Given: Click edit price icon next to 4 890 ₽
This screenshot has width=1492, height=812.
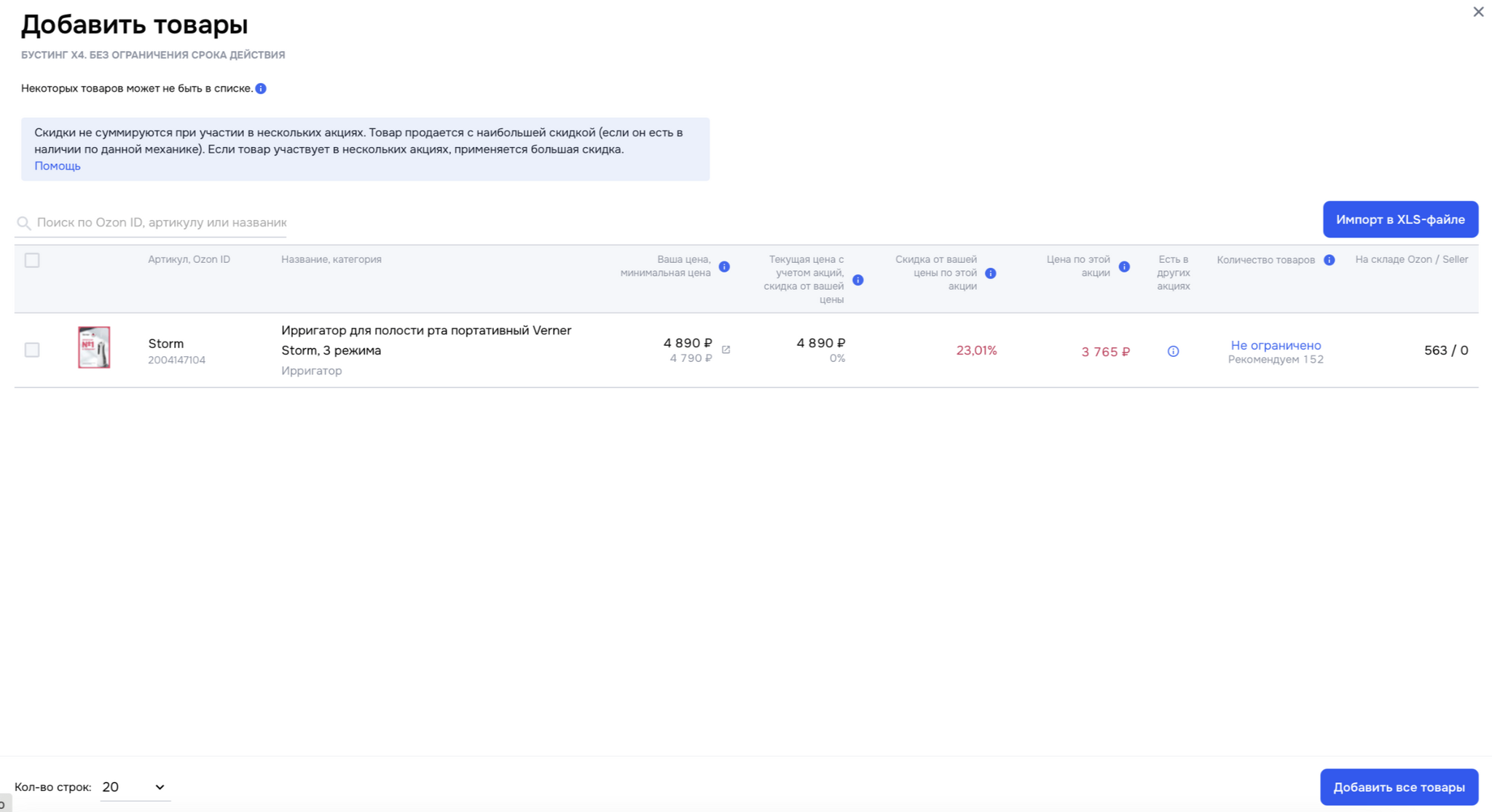Looking at the screenshot, I should click(726, 350).
